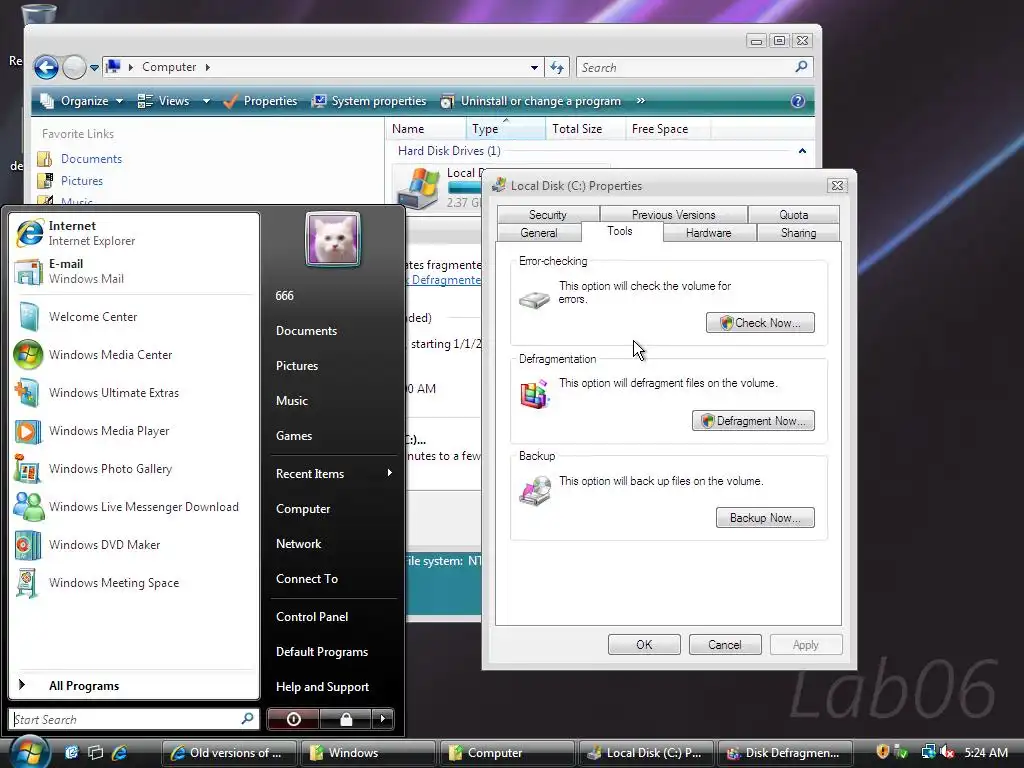
Task: Click Show Desktop quick launch icon
Action: pos(95,753)
